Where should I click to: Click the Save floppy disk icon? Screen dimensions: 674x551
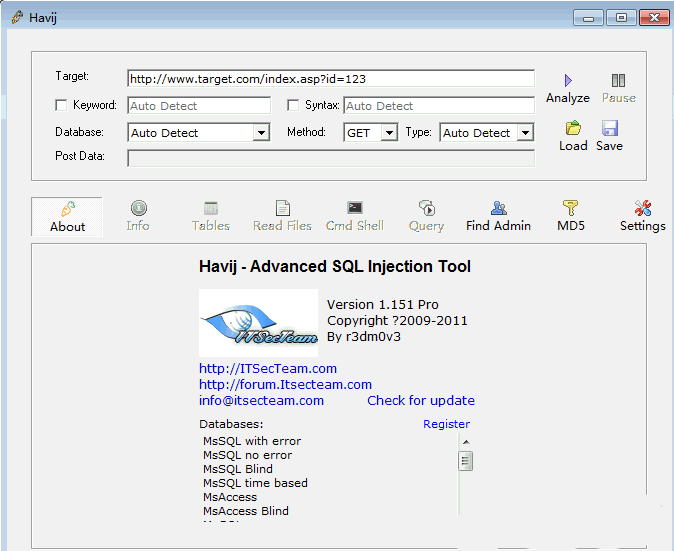[610, 128]
